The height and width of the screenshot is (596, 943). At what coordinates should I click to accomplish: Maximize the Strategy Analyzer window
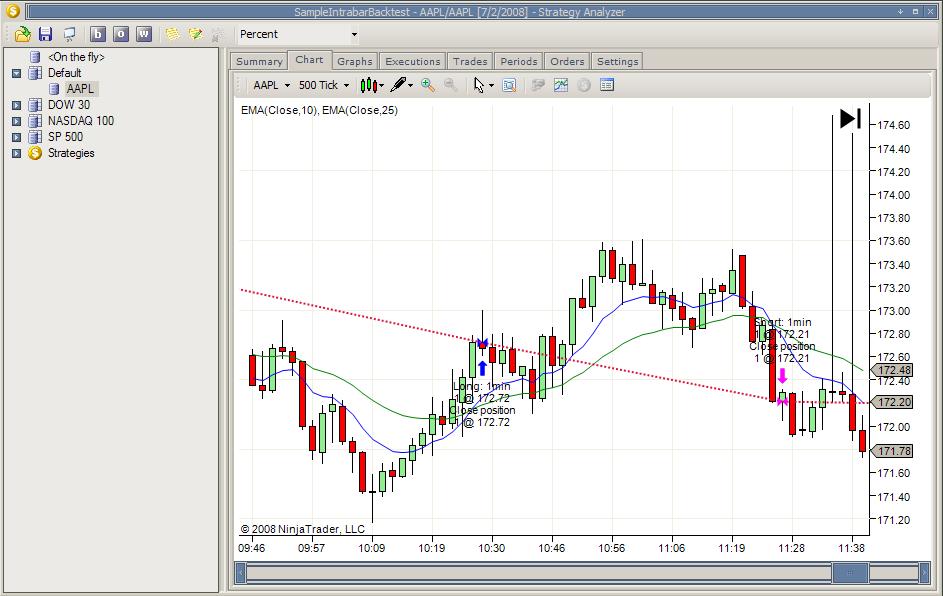[x=915, y=11]
